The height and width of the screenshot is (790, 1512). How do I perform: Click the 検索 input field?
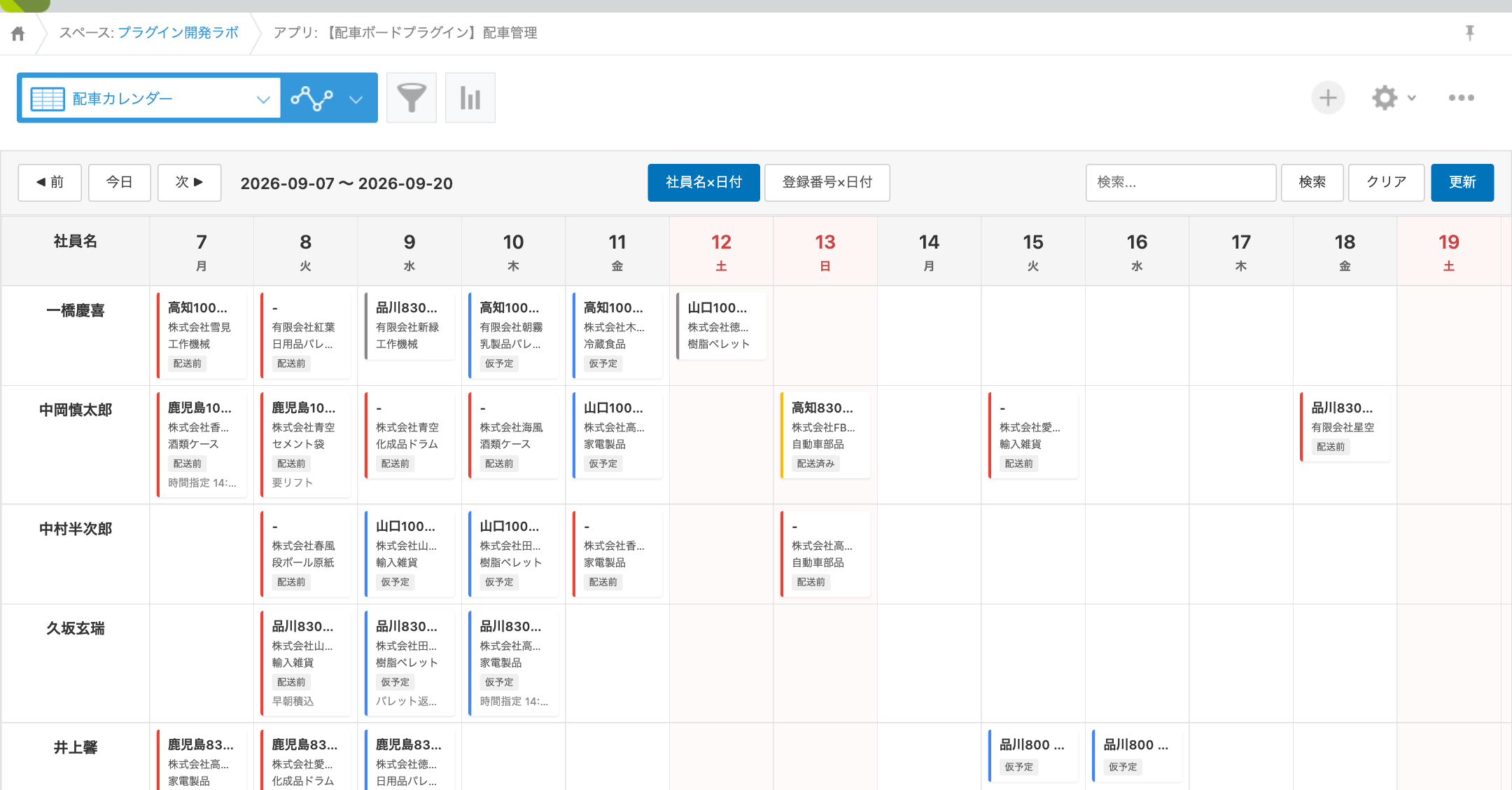pos(1181,183)
